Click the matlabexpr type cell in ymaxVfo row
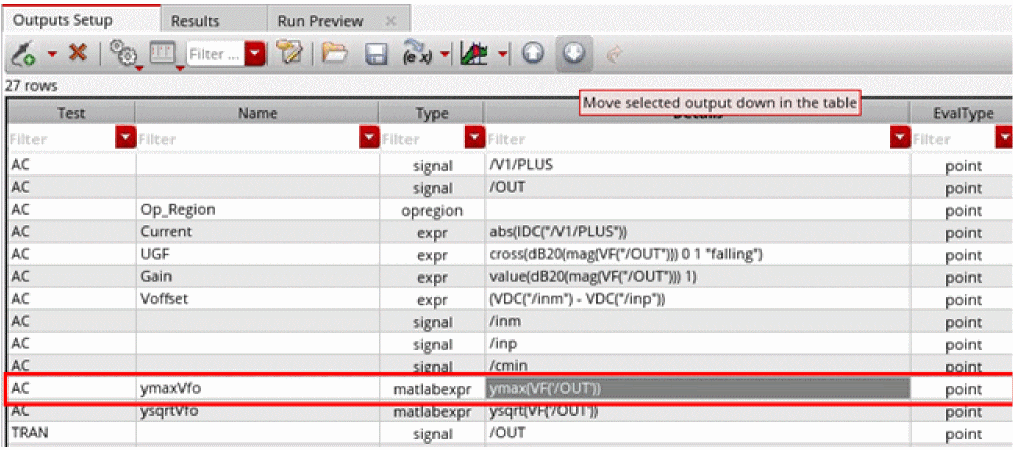The image size is (1013, 450). coord(432,389)
